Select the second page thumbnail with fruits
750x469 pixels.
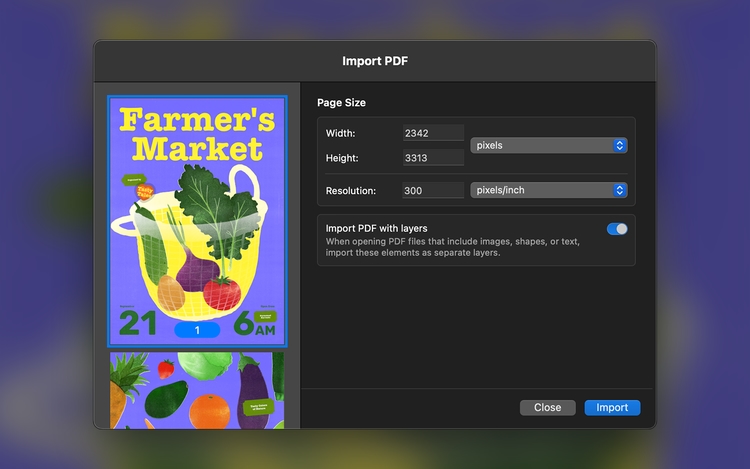pos(197,390)
